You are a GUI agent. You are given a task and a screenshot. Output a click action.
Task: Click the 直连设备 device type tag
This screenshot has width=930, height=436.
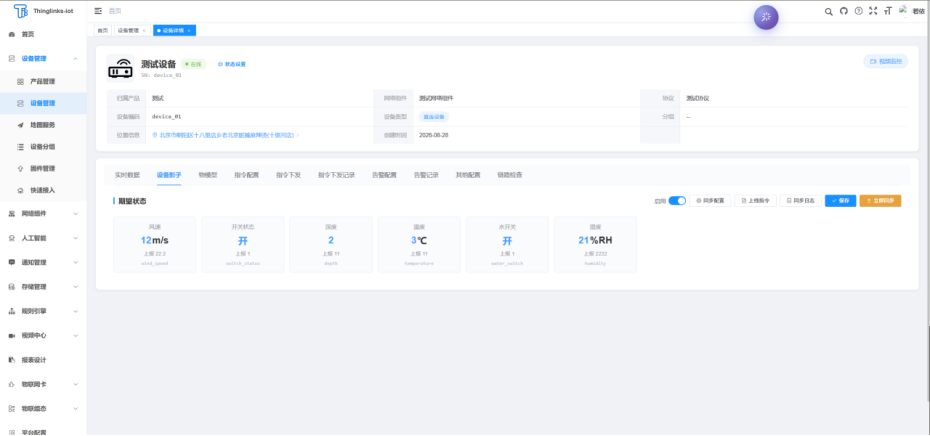(x=434, y=117)
